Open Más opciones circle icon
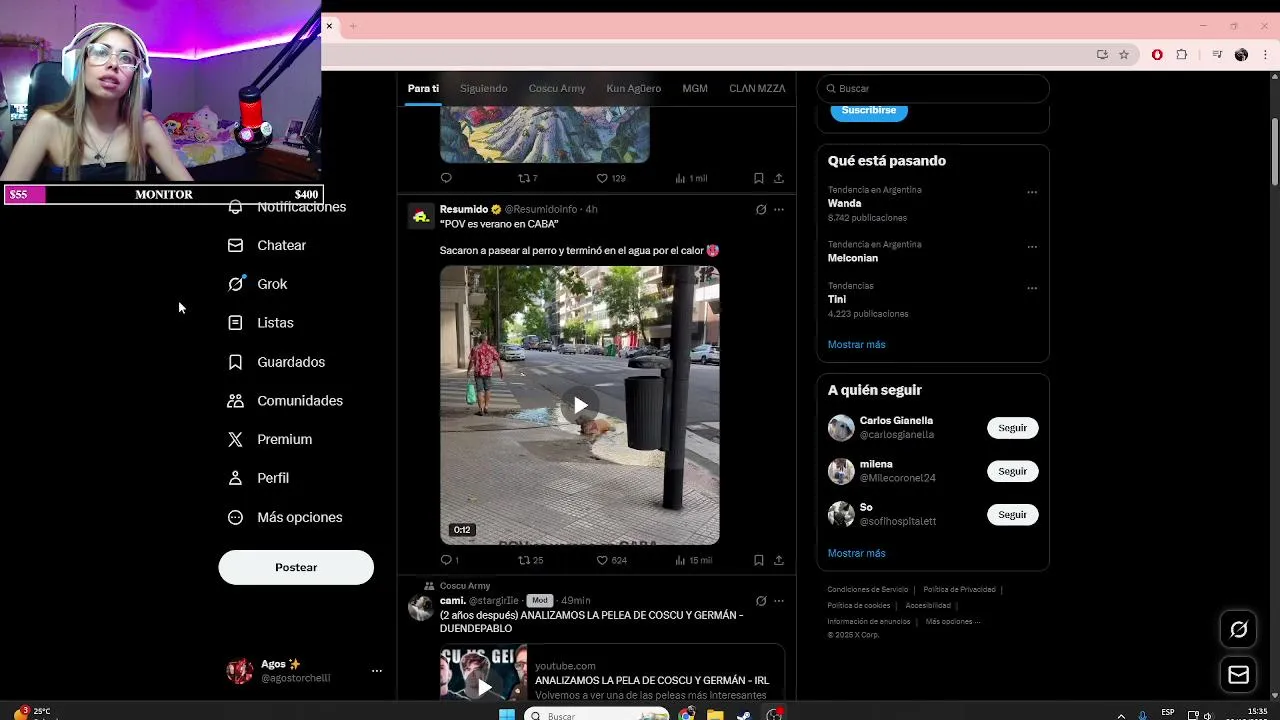The width and height of the screenshot is (1280, 720). coord(235,517)
